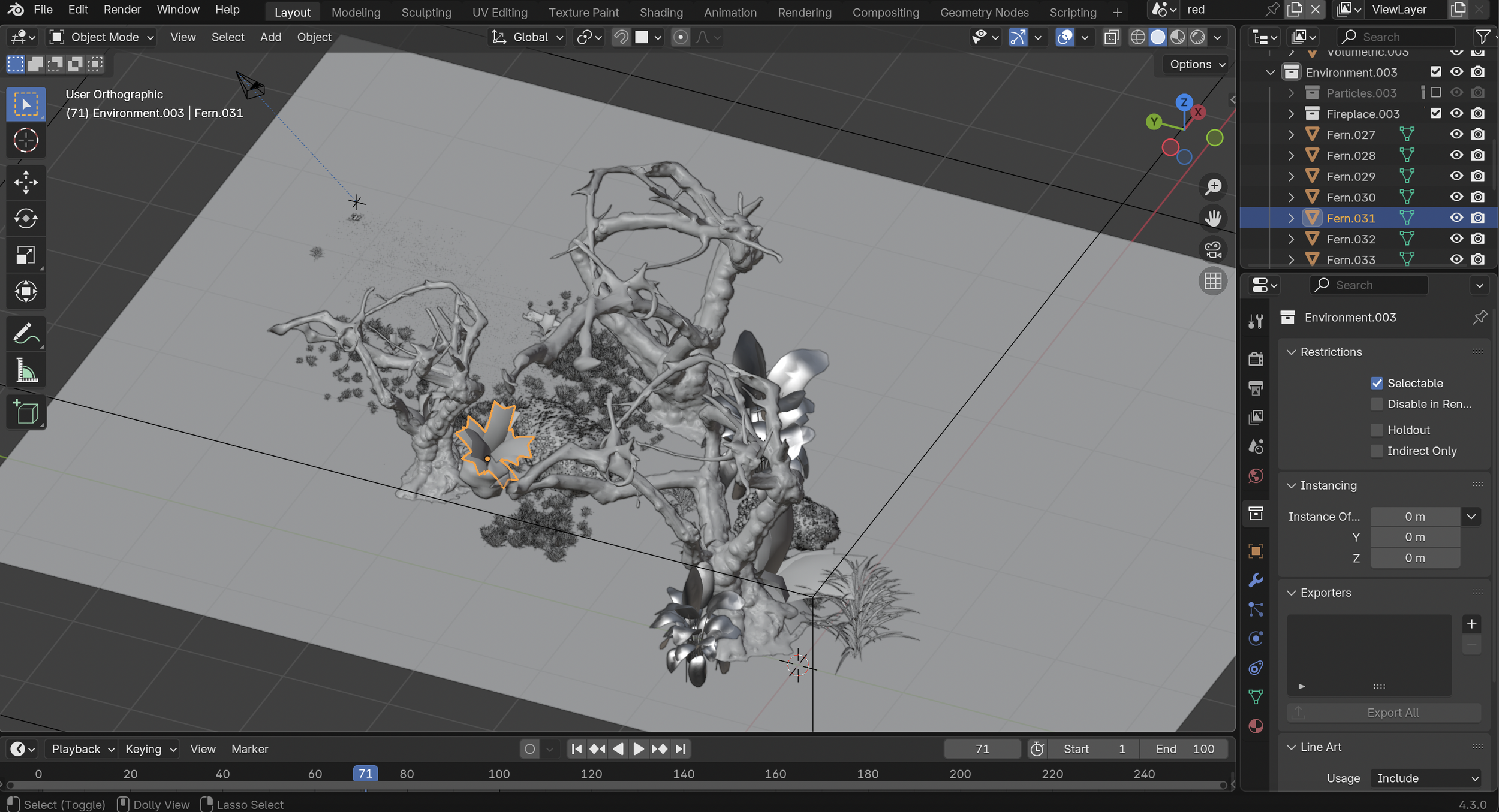Select the Annotate tool
The image size is (1499, 812).
pyautogui.click(x=26, y=334)
